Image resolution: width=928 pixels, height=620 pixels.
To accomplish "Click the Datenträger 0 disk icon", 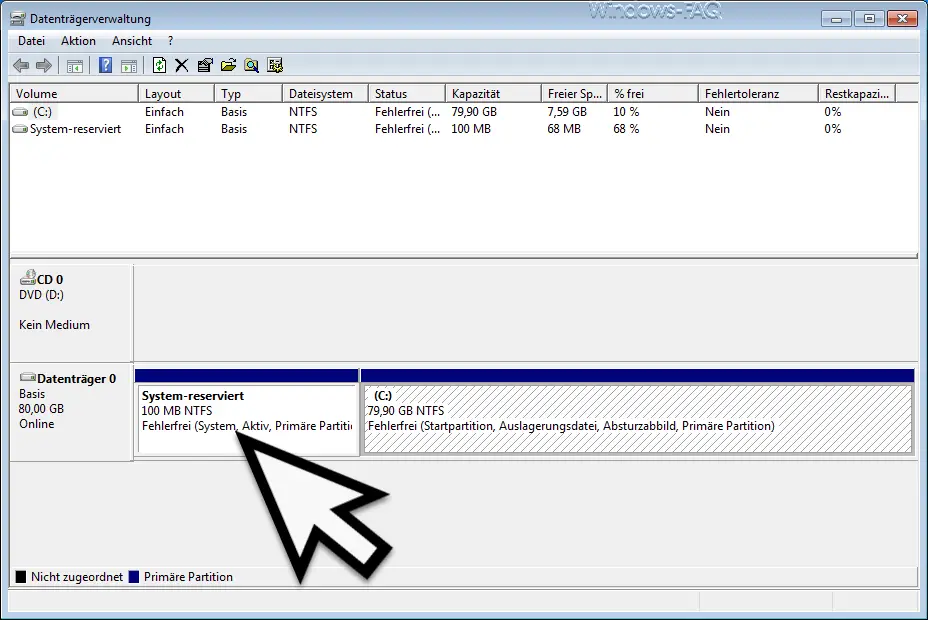I will tap(27, 377).
